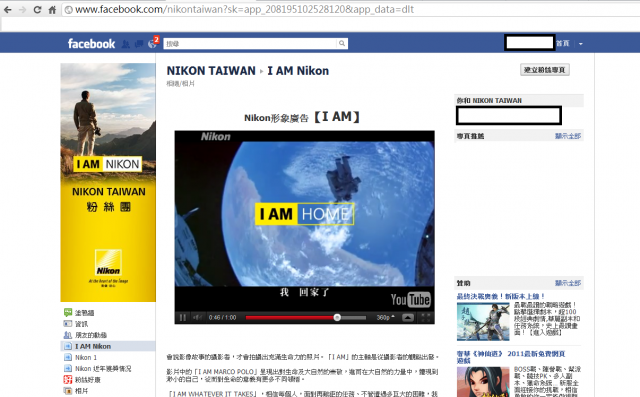Click the lower 顯示全部 link in the right column
This screenshot has height=397, width=640.
(568, 283)
